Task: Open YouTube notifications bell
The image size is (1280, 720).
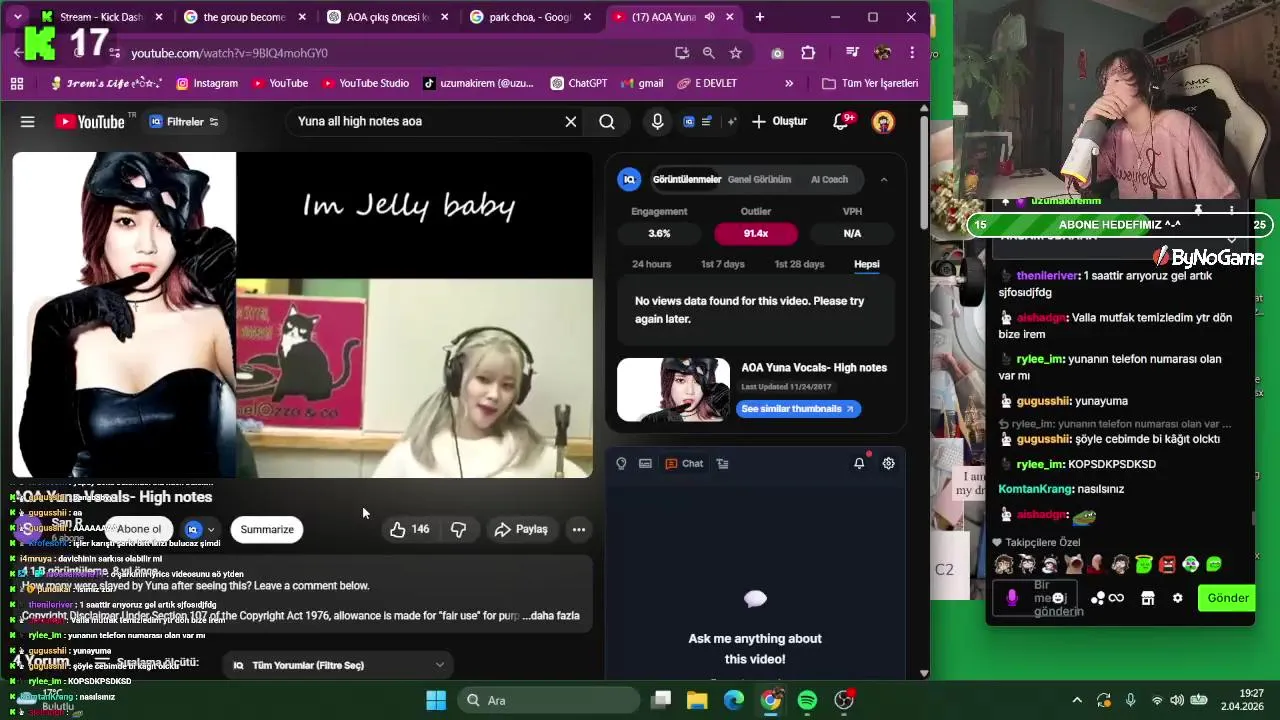Action: (841, 122)
